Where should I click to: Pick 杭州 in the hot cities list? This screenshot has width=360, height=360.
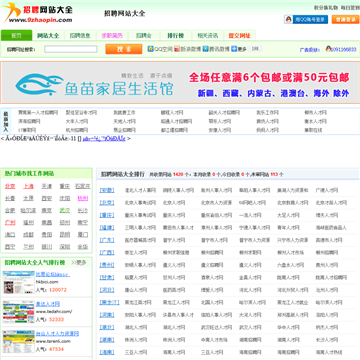83,198
